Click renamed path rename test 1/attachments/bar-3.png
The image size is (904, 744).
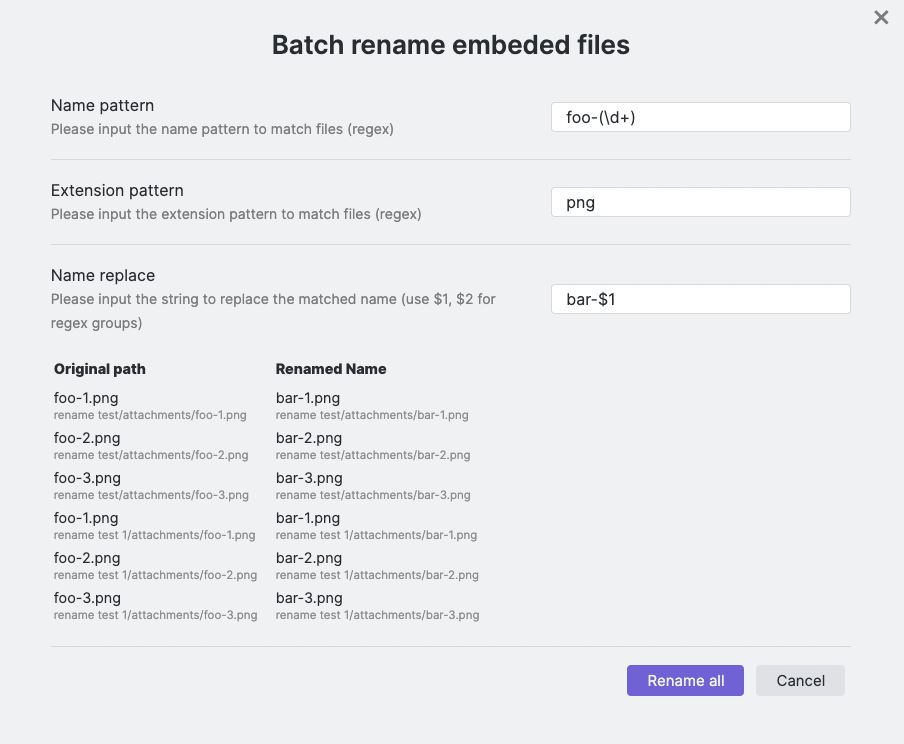[378, 615]
